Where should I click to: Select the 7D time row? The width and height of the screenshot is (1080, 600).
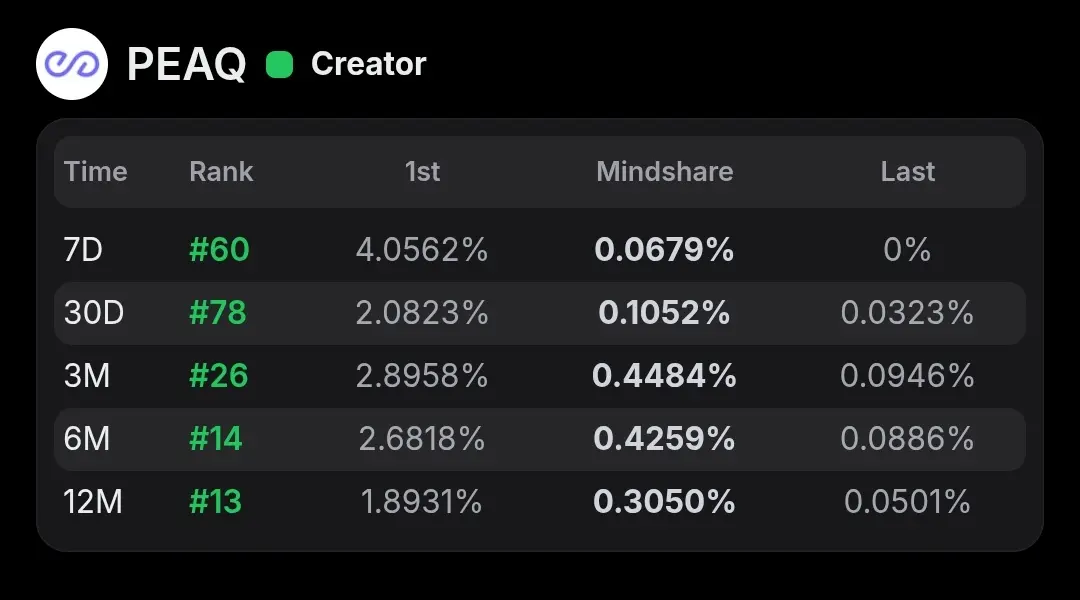pos(540,249)
